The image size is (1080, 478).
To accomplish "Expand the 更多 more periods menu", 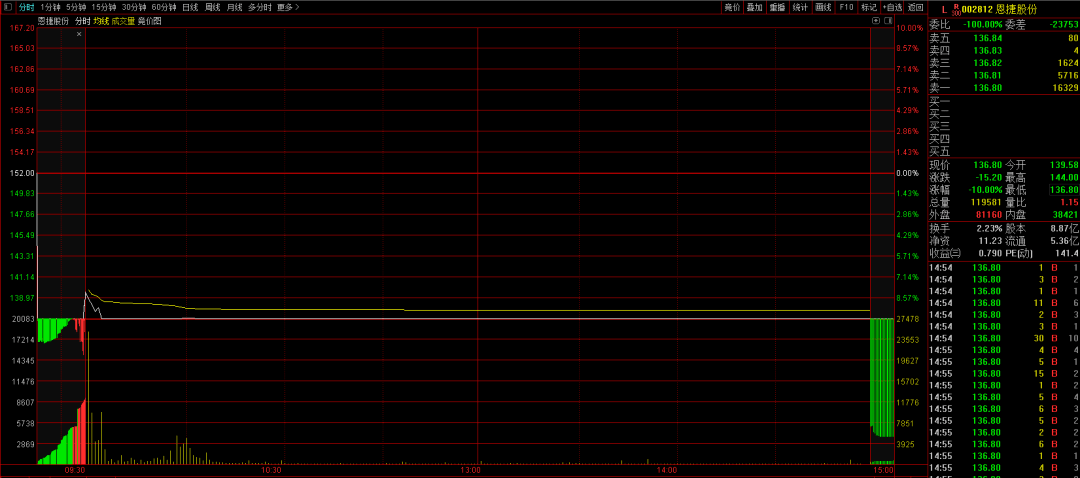I will 287,7.
